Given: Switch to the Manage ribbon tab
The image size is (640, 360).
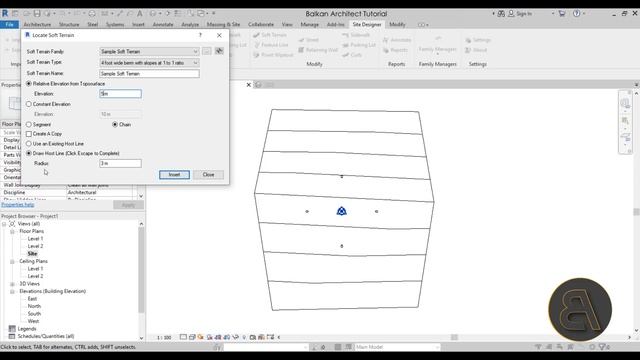Looking at the screenshot, I should 309,24.
